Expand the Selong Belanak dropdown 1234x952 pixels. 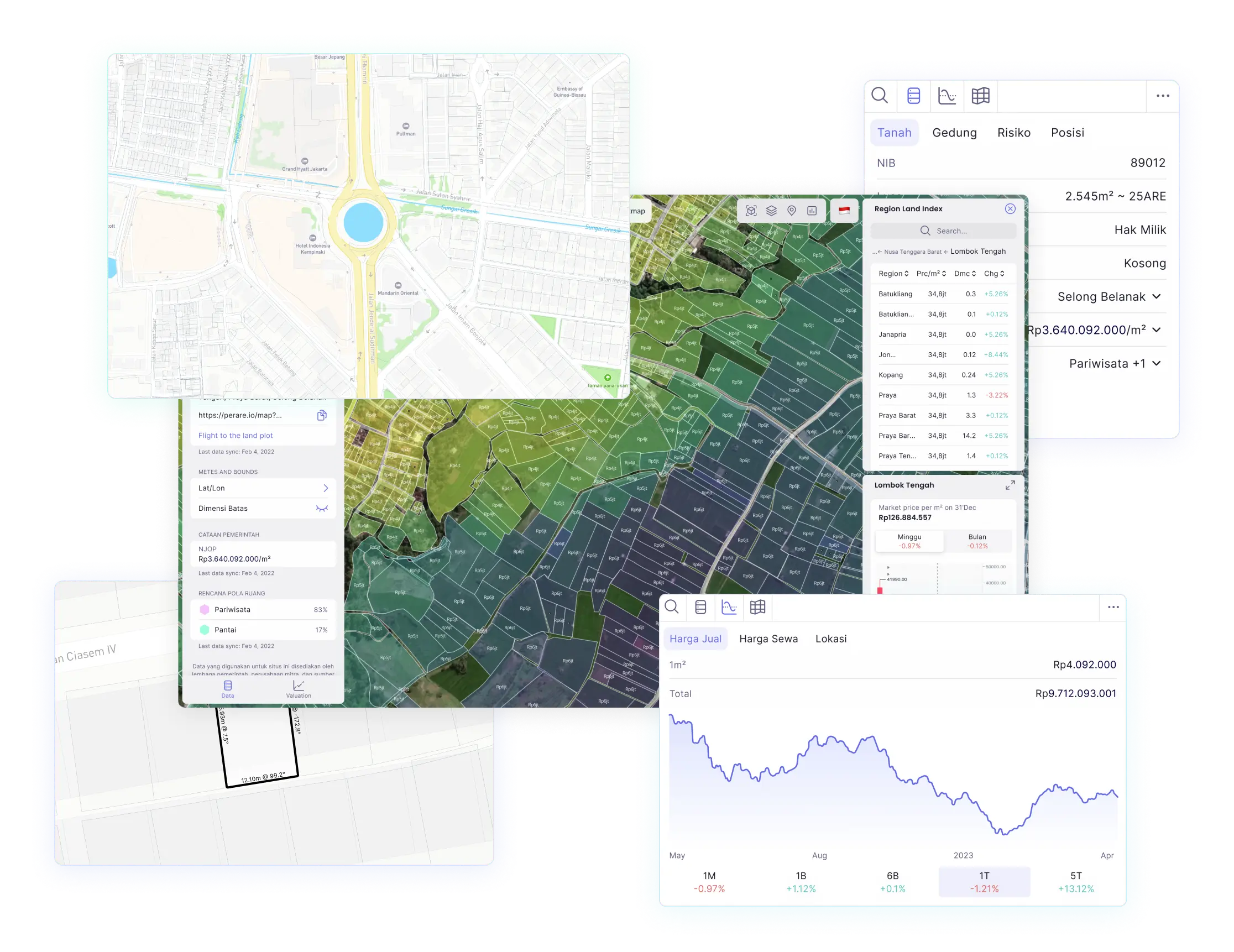point(1156,297)
